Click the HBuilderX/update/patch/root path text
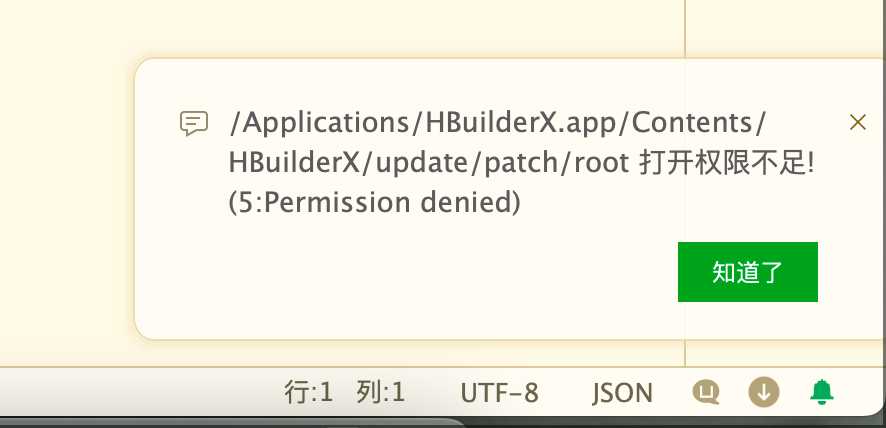 pos(429,164)
